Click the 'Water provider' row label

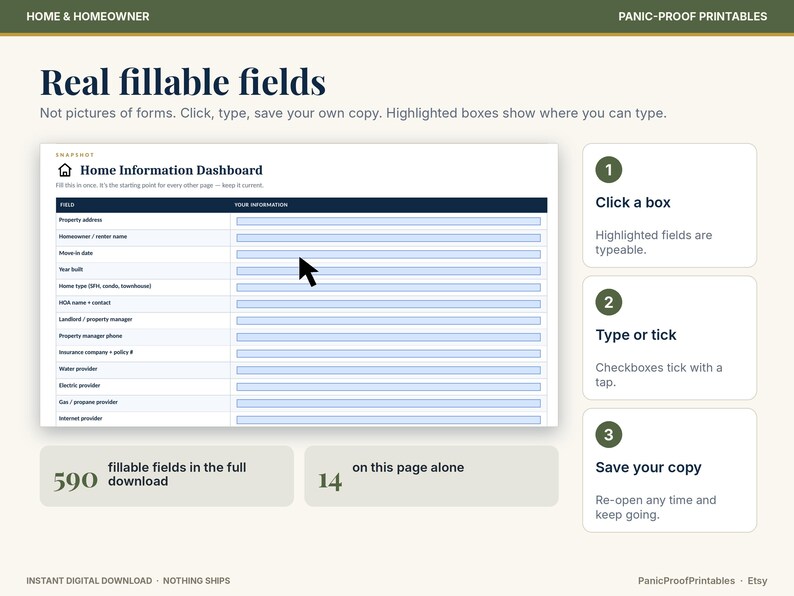77,369
